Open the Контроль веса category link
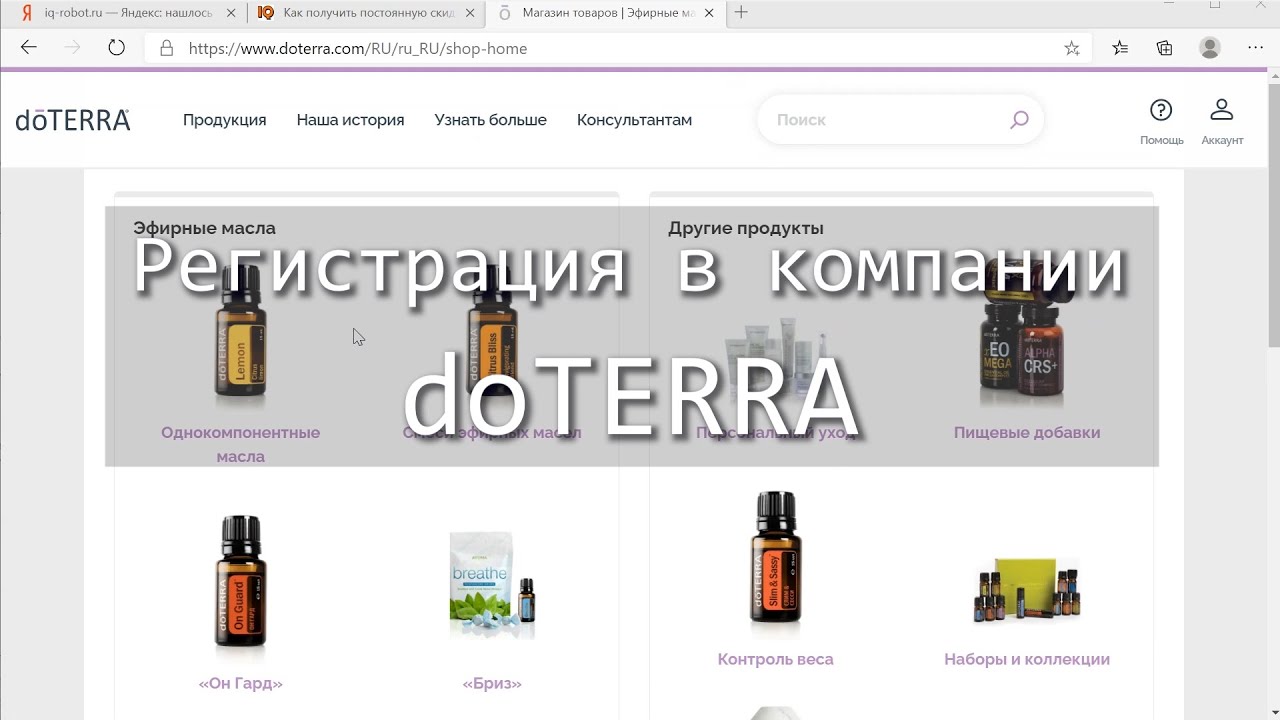 coord(775,660)
